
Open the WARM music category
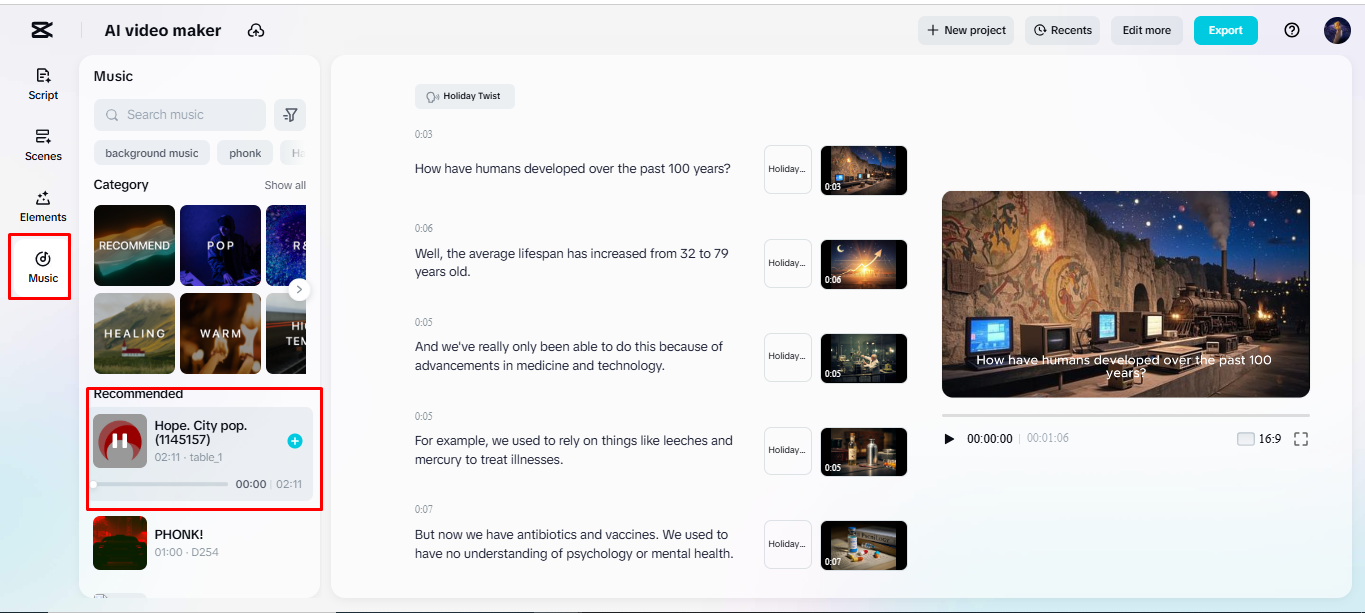pyautogui.click(x=220, y=333)
